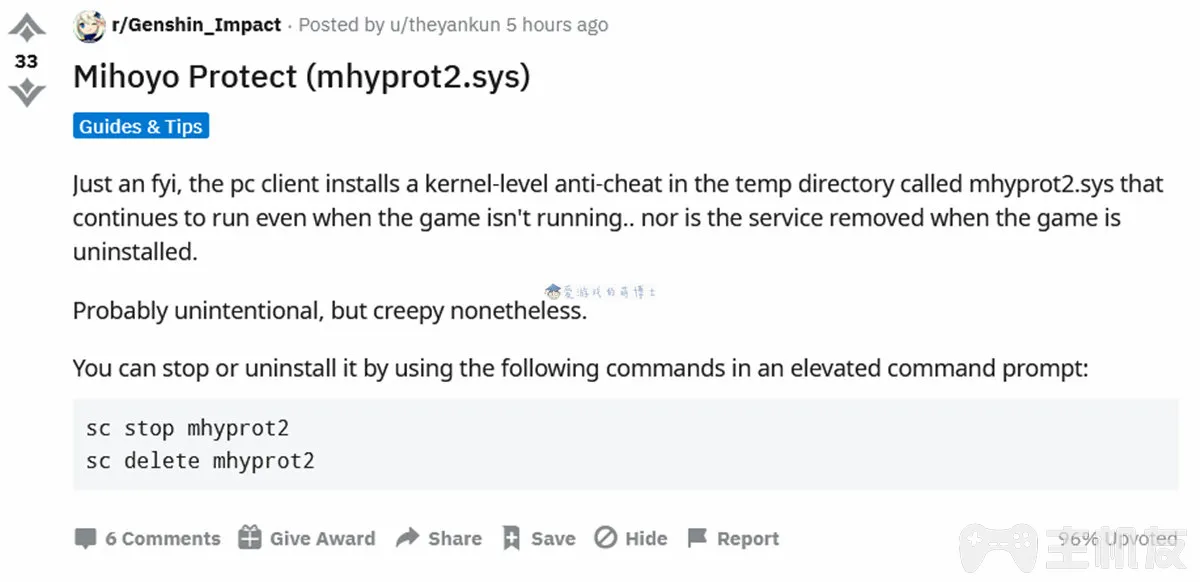
Task: Click the '5 hours ago' timestamp
Action: coord(557,25)
